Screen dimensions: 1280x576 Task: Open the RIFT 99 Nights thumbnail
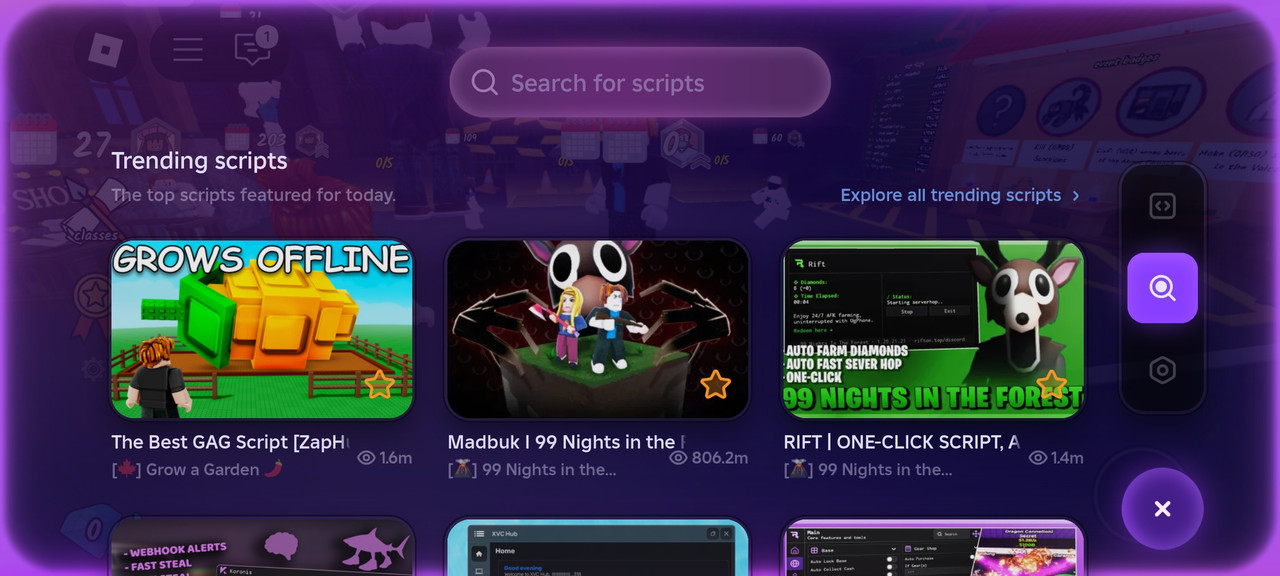(934, 329)
